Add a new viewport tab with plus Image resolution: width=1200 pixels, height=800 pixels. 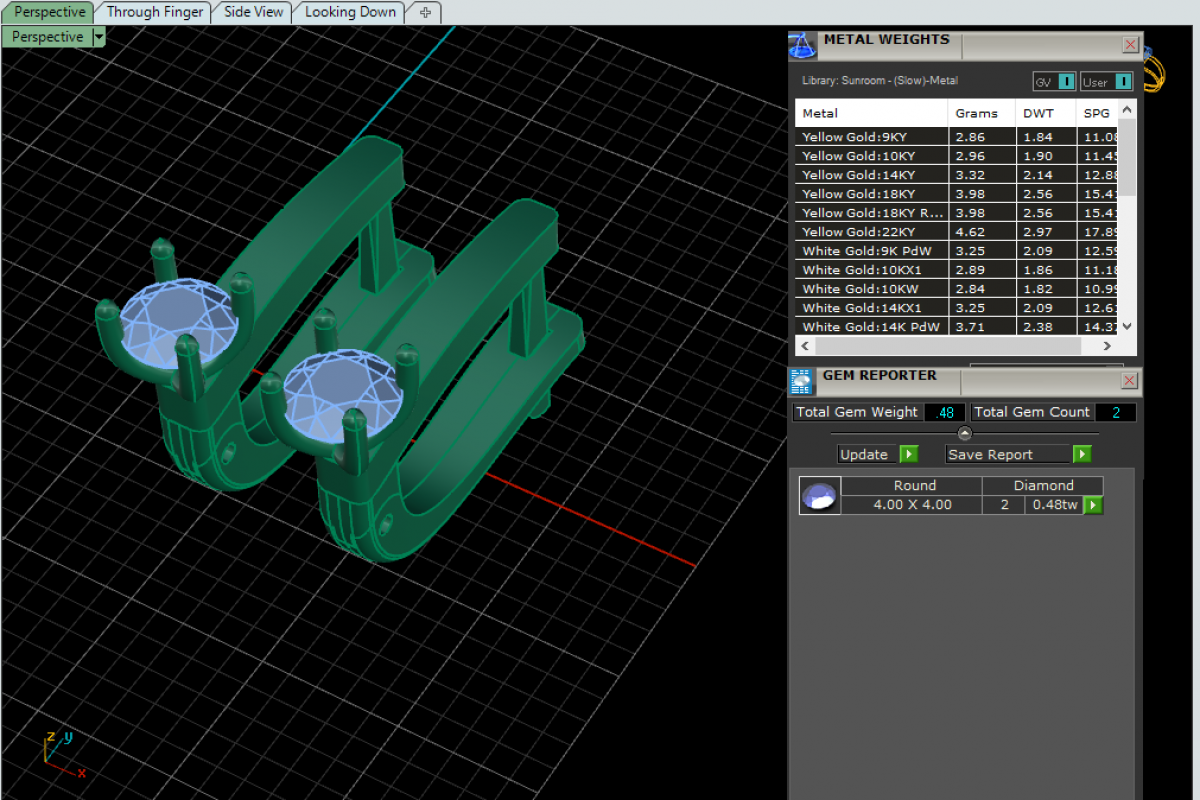point(426,12)
